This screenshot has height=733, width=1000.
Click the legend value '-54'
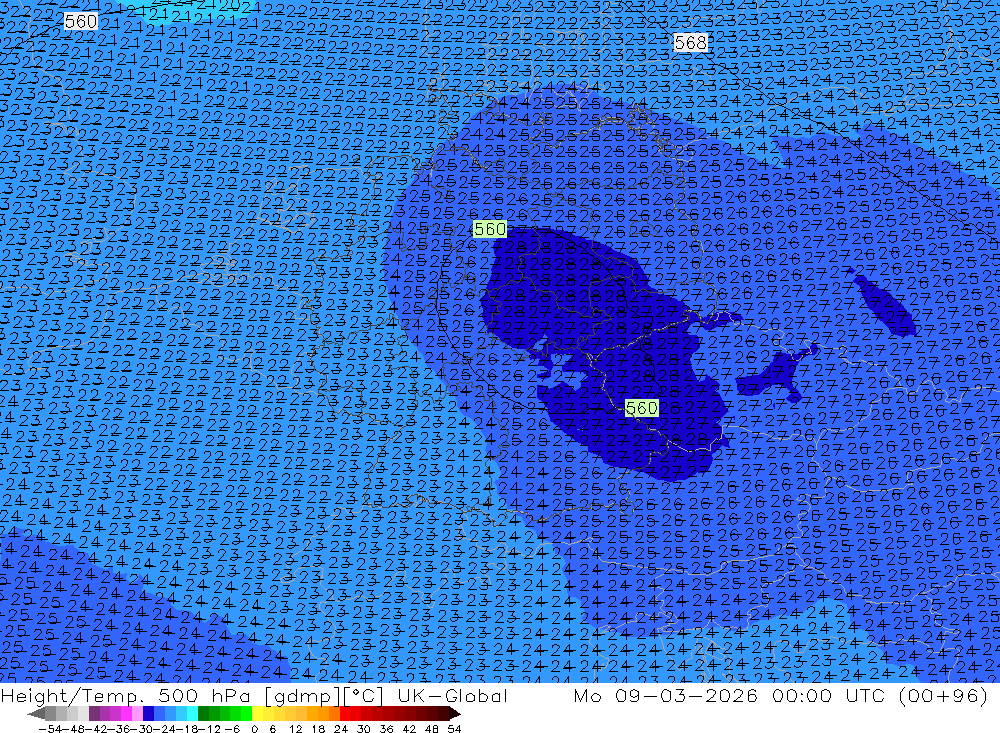point(50,729)
